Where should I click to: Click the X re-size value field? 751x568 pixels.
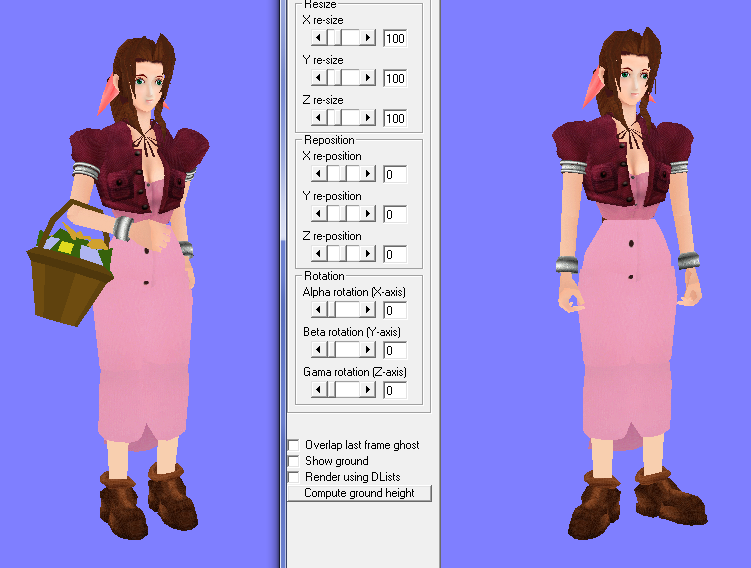[x=395, y=38]
